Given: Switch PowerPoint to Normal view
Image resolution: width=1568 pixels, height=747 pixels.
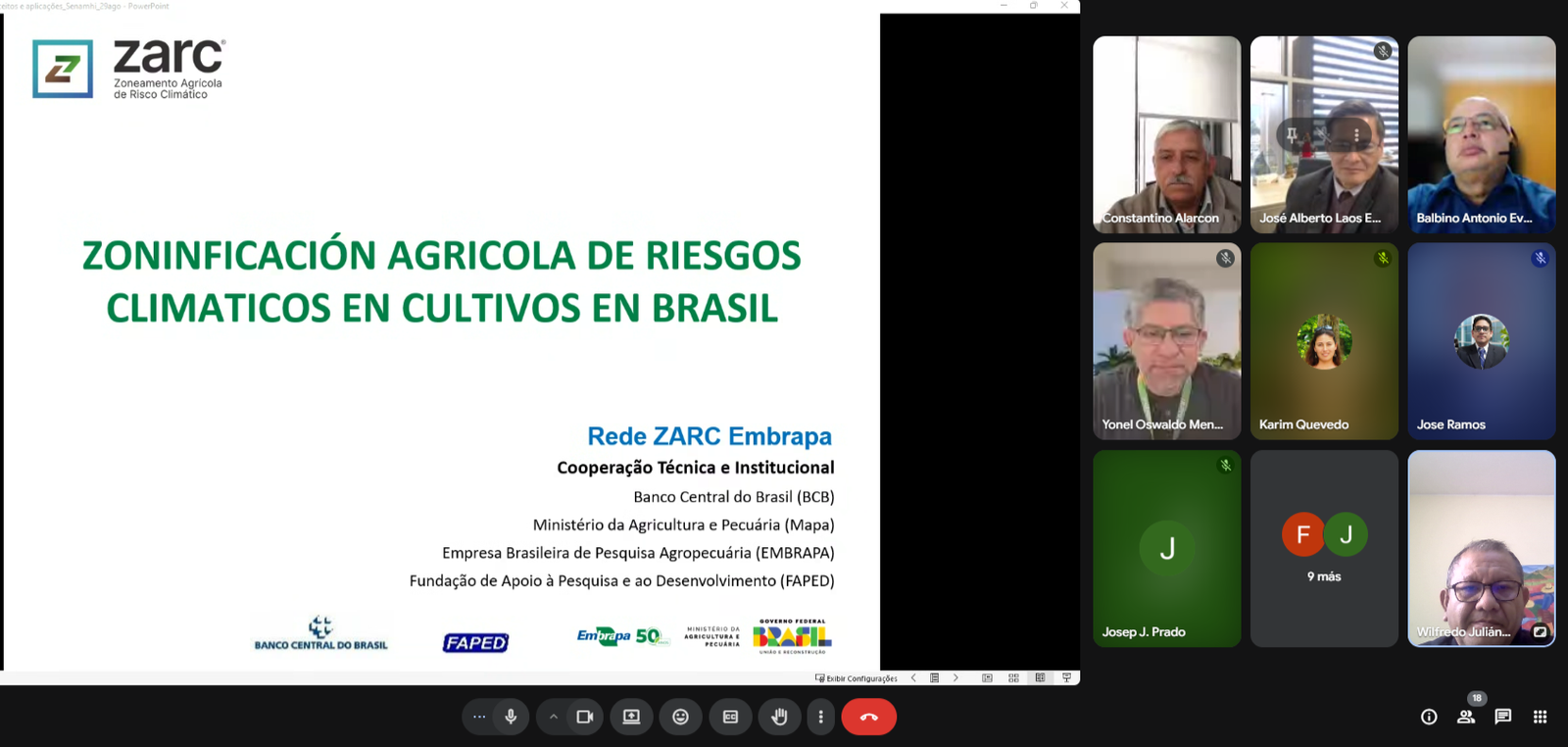Looking at the screenshot, I should [987, 677].
